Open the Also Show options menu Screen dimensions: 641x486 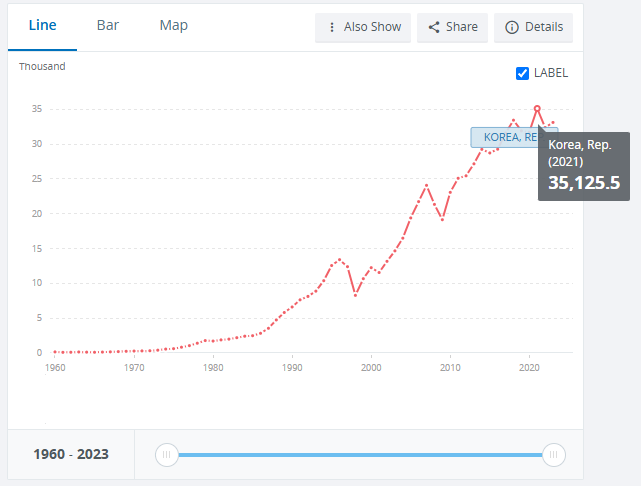tap(362, 27)
